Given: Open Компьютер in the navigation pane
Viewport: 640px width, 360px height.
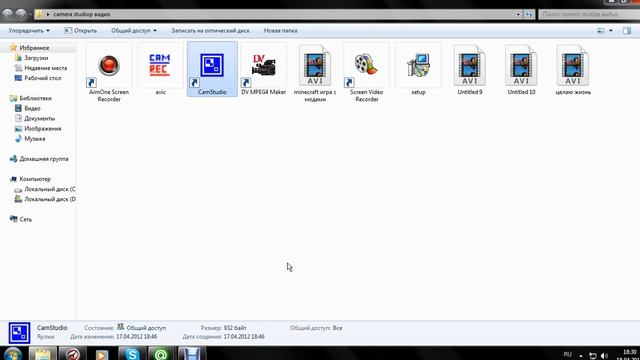Looking at the screenshot, I should point(35,179).
